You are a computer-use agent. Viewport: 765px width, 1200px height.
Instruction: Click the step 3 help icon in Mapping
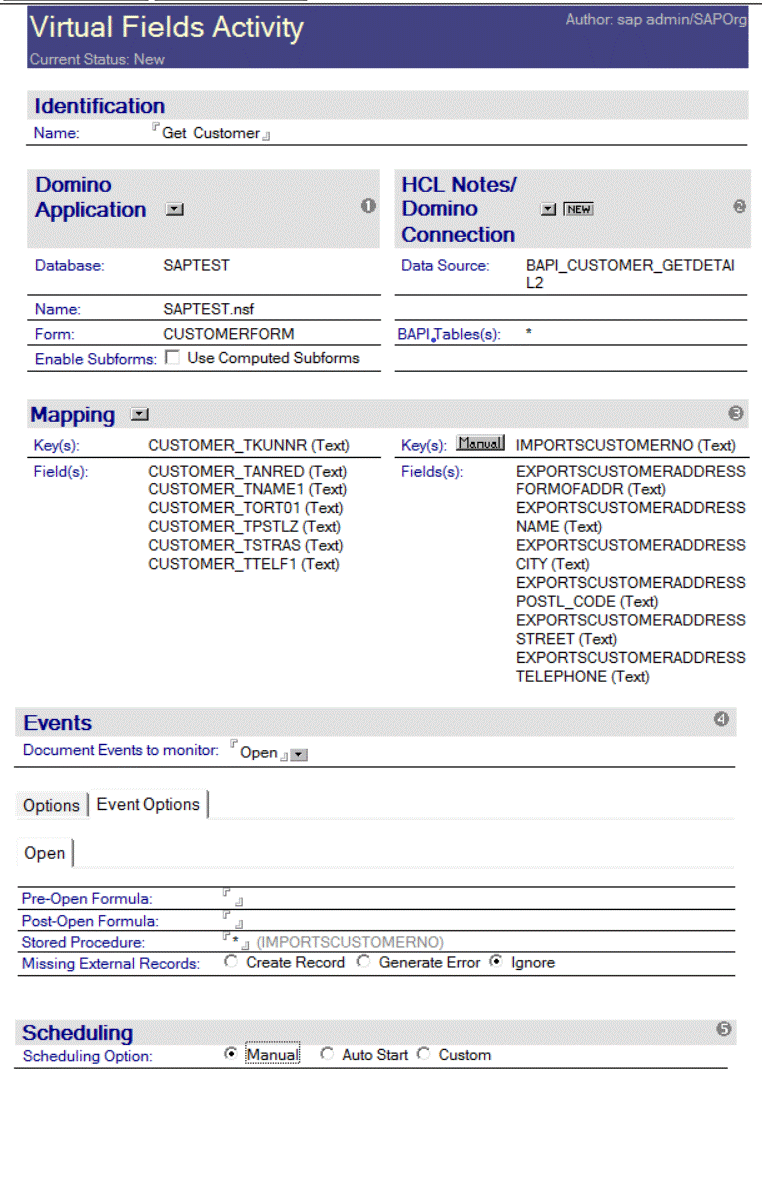(x=736, y=412)
